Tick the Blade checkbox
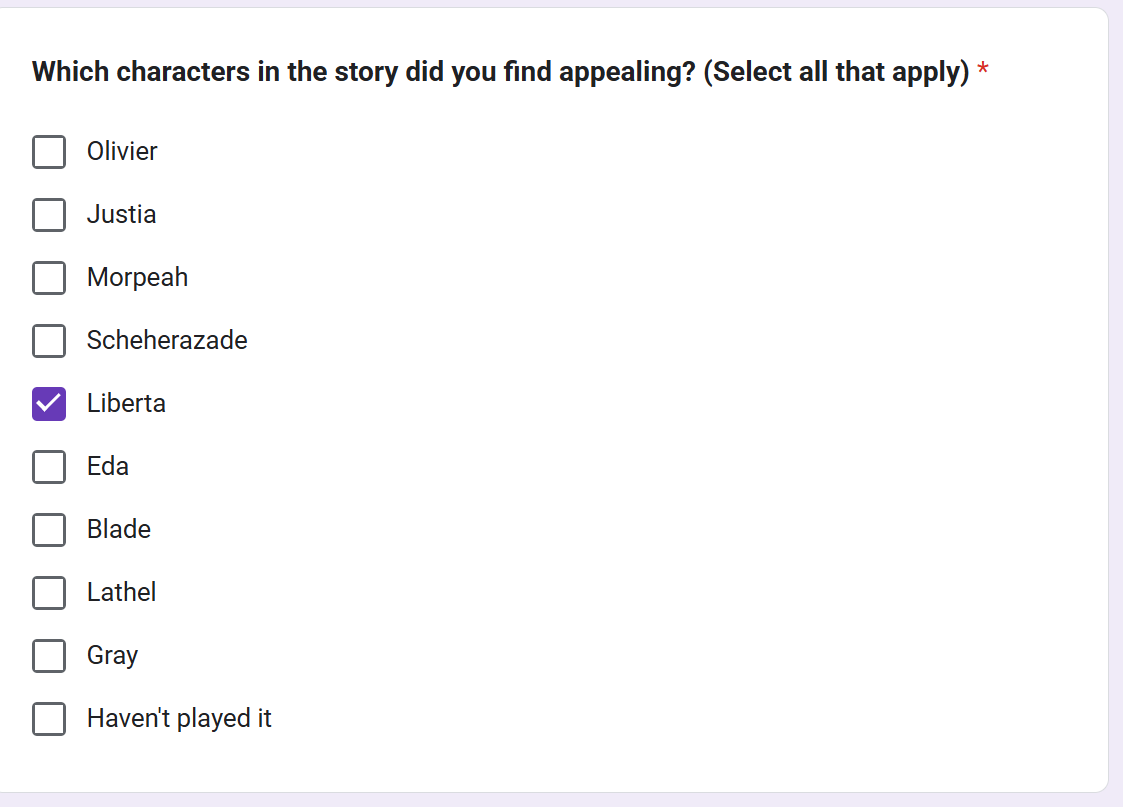 click(x=49, y=530)
